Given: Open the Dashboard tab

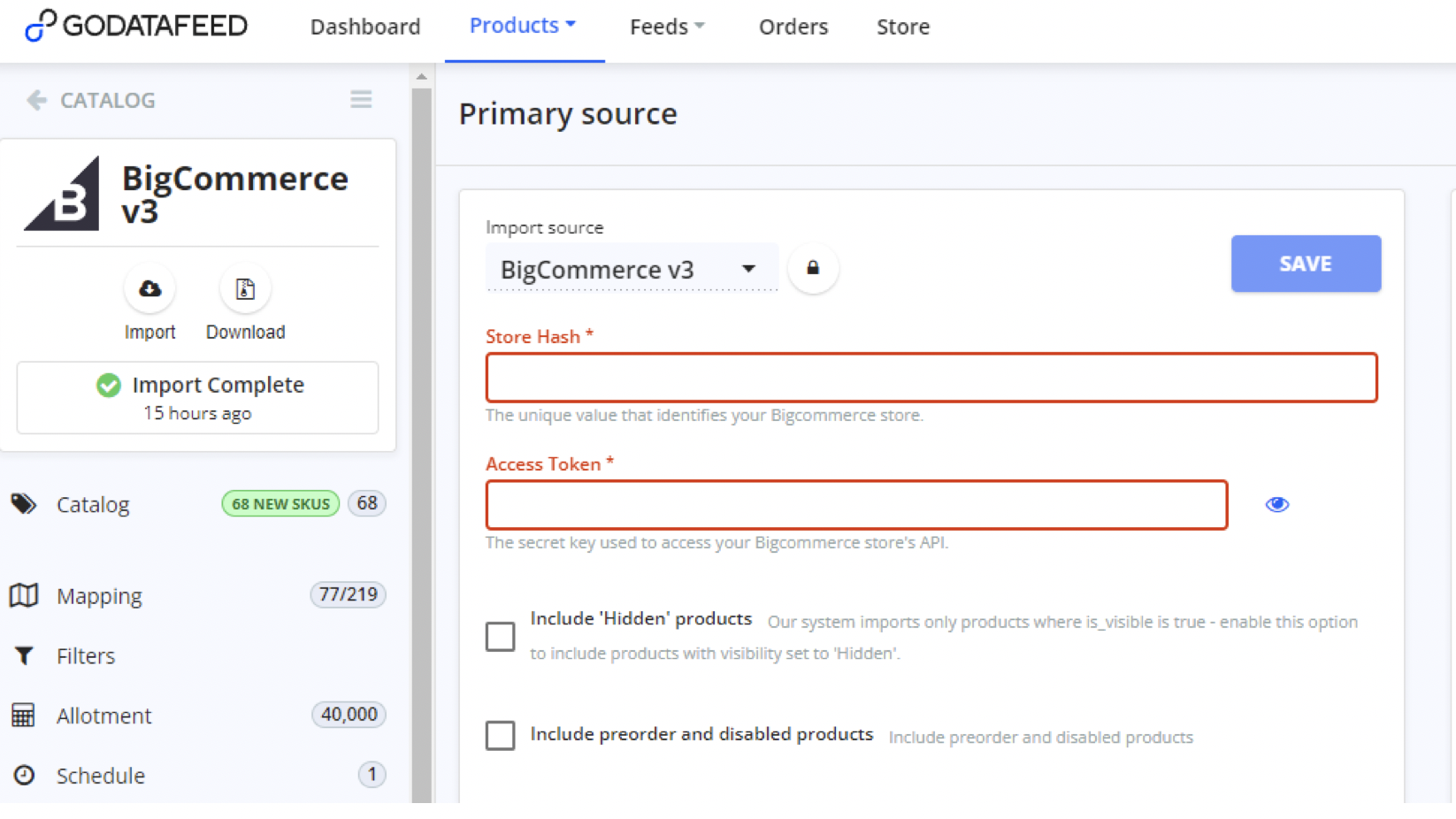Looking at the screenshot, I should coord(365,27).
